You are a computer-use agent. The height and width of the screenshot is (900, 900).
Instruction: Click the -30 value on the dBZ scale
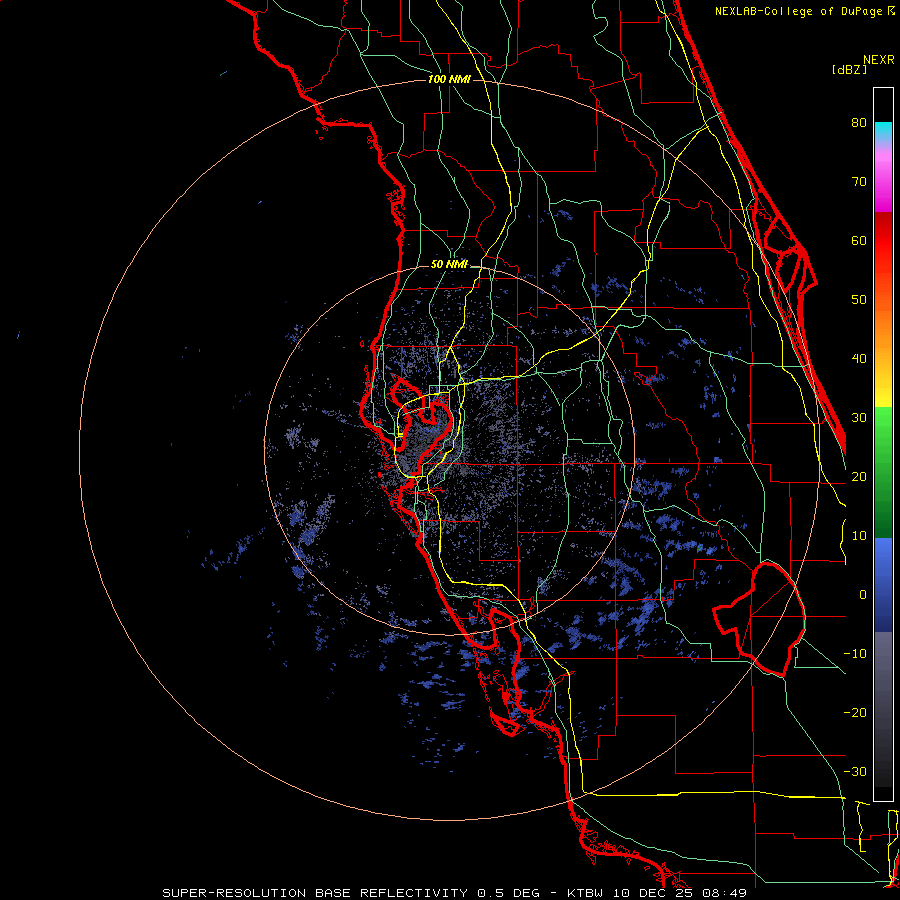tap(855, 771)
